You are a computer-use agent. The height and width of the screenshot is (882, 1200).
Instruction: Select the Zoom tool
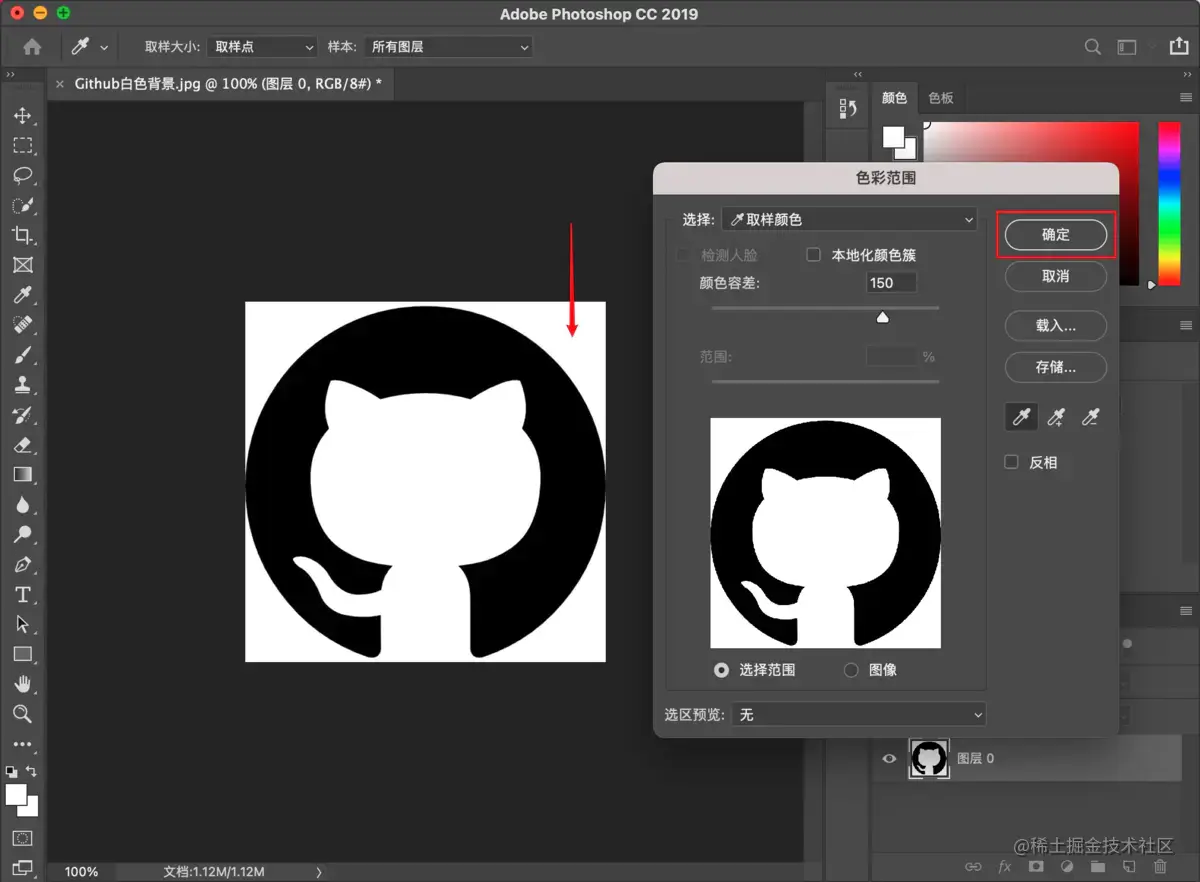tap(22, 714)
